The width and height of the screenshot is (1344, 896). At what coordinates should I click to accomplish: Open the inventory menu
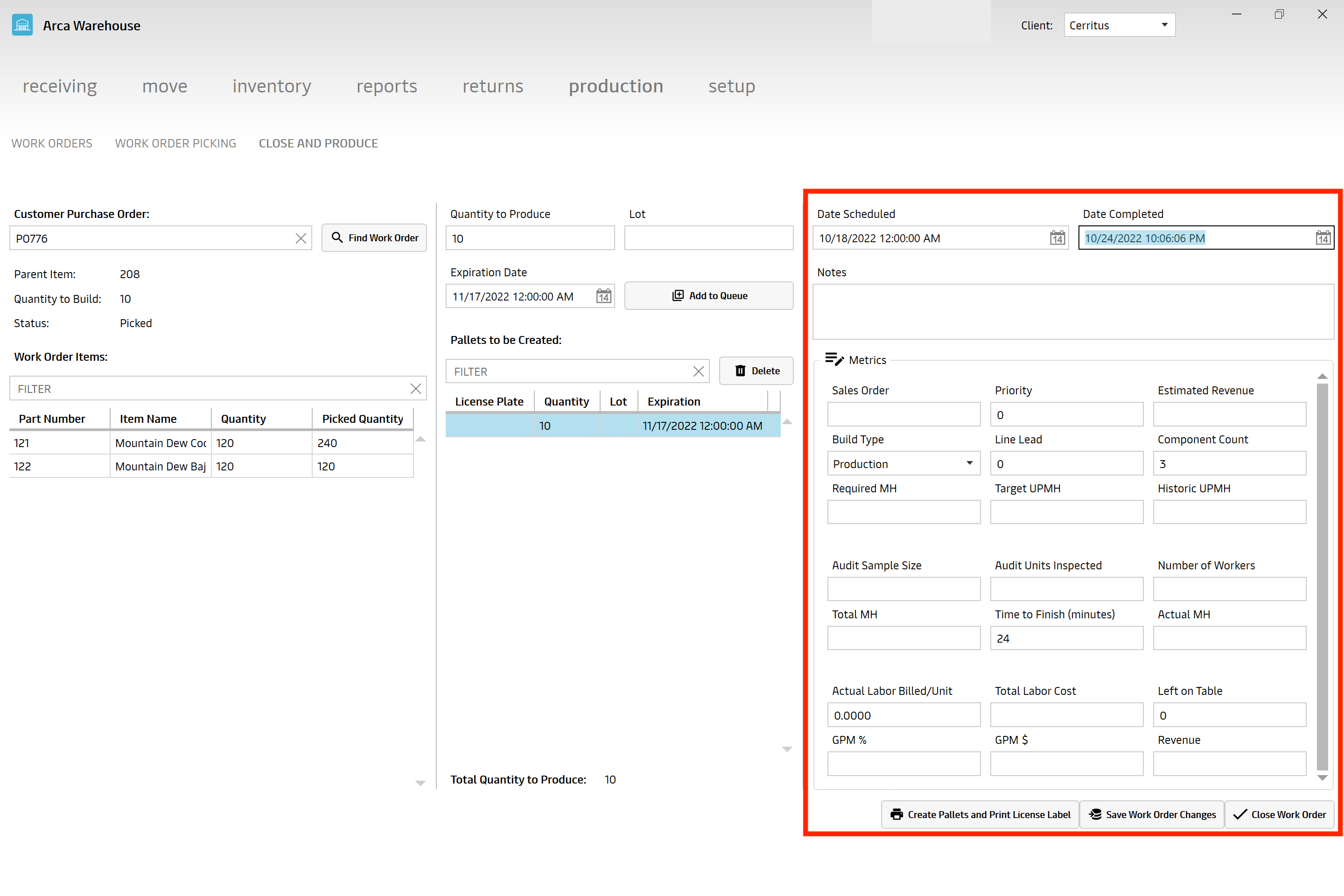coord(272,86)
